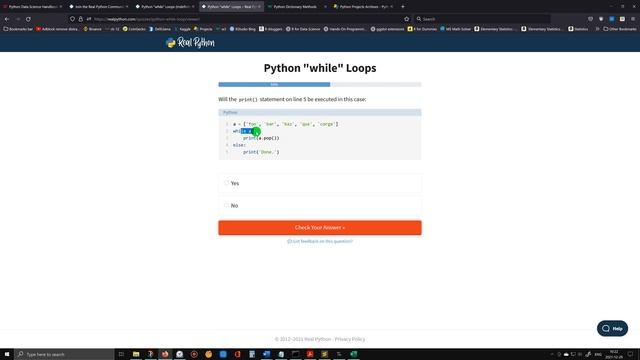Click the Check Your Answer button

pos(320,227)
